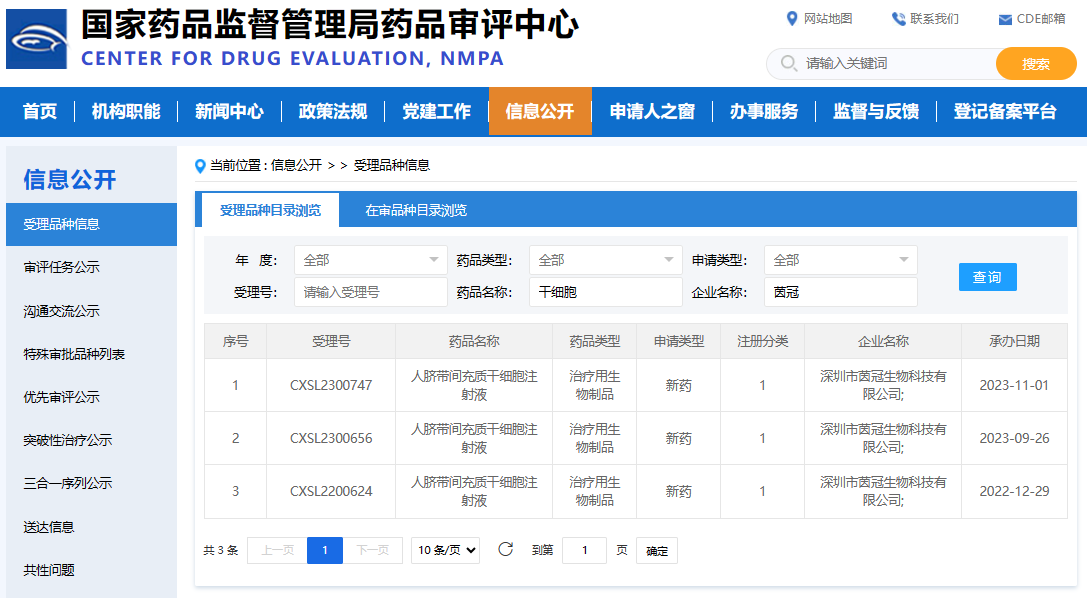Open the 10条/页 page size selector

click(445, 550)
